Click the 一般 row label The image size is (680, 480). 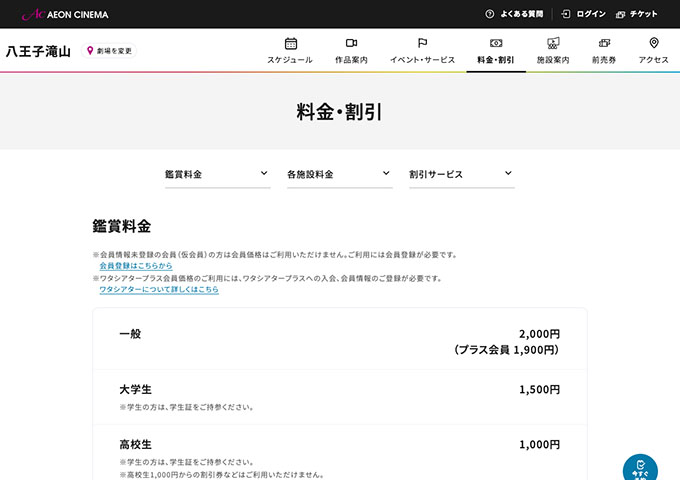click(x=130, y=334)
